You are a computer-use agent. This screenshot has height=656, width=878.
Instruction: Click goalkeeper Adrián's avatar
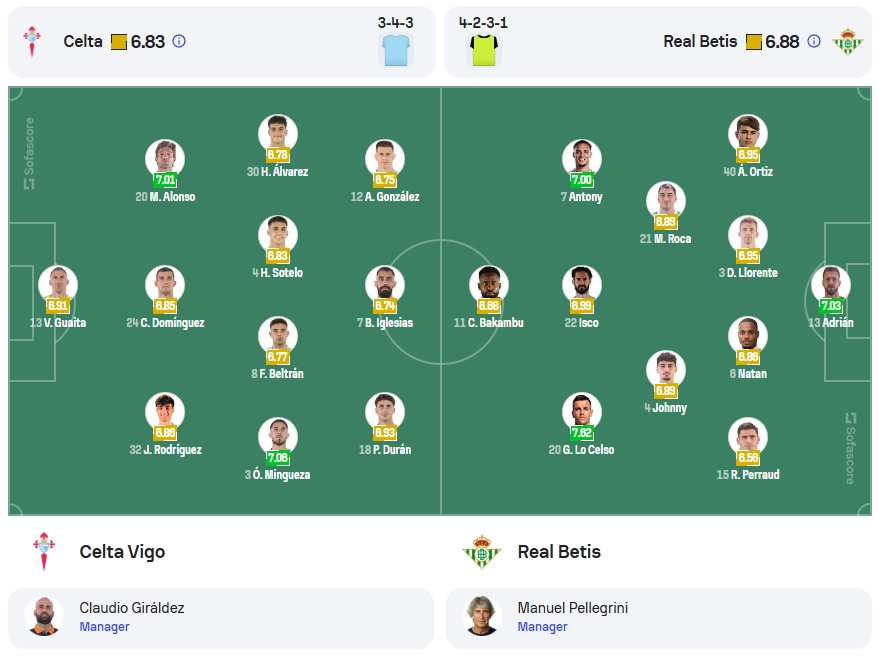(831, 284)
